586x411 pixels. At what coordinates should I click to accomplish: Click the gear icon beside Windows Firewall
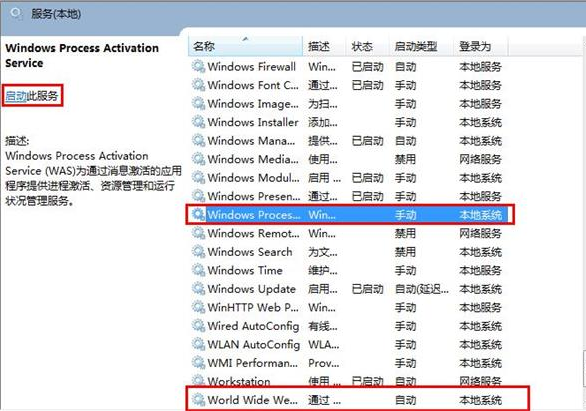point(198,67)
